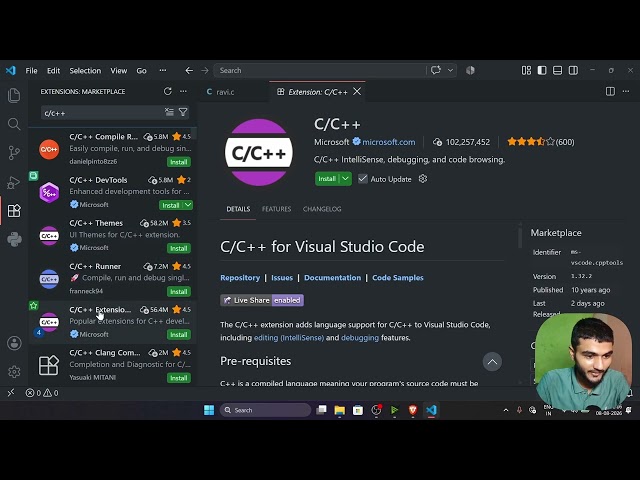Expand the Copilot chat dropdown chevron
Viewport: 640px width, 480px height.
coord(450,70)
